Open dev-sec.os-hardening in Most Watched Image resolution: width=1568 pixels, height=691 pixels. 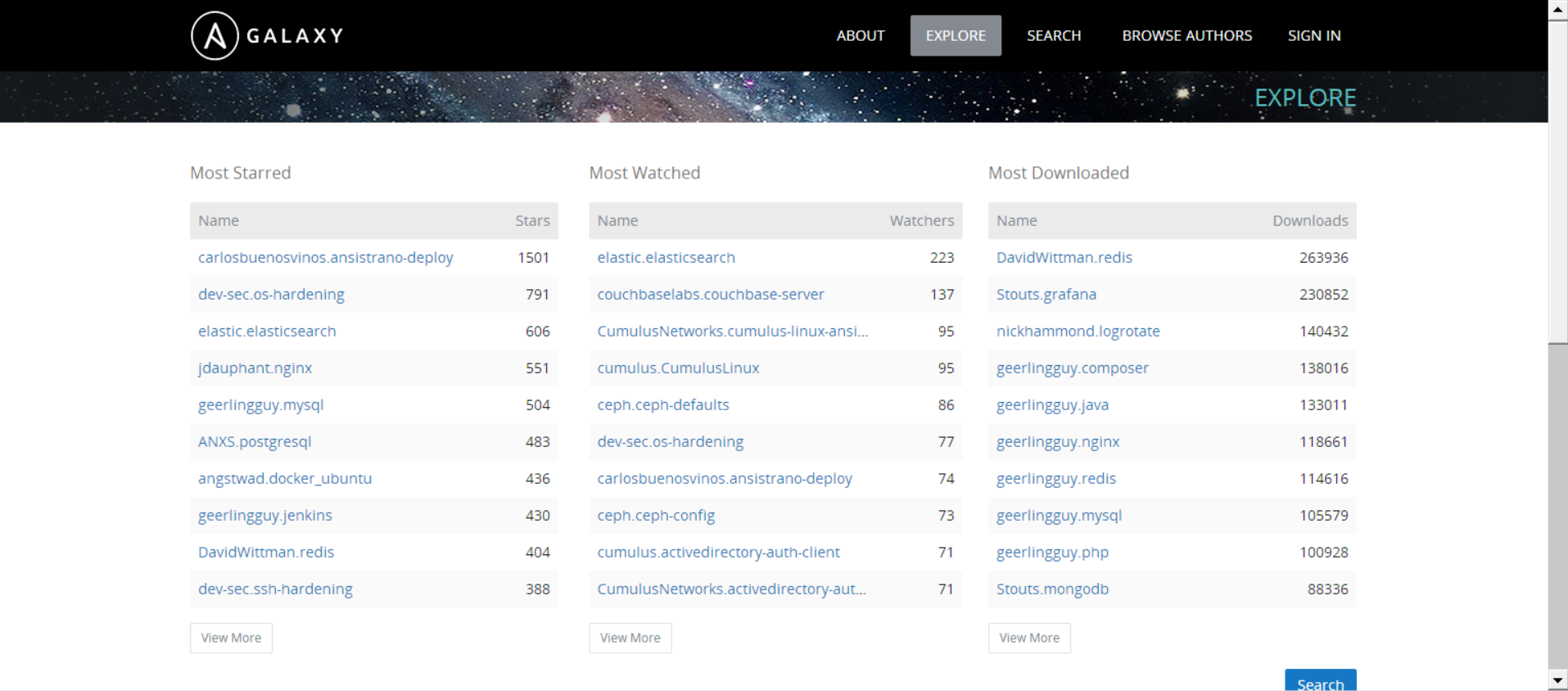[x=671, y=441]
